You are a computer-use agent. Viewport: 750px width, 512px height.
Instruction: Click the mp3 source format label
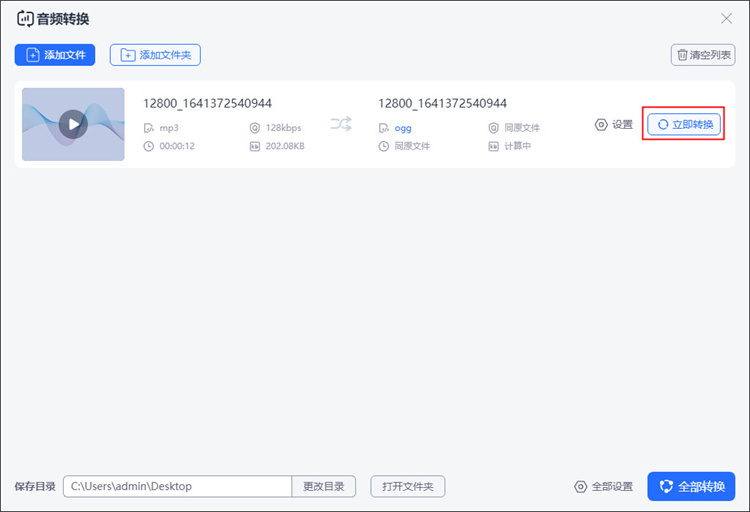[169, 128]
